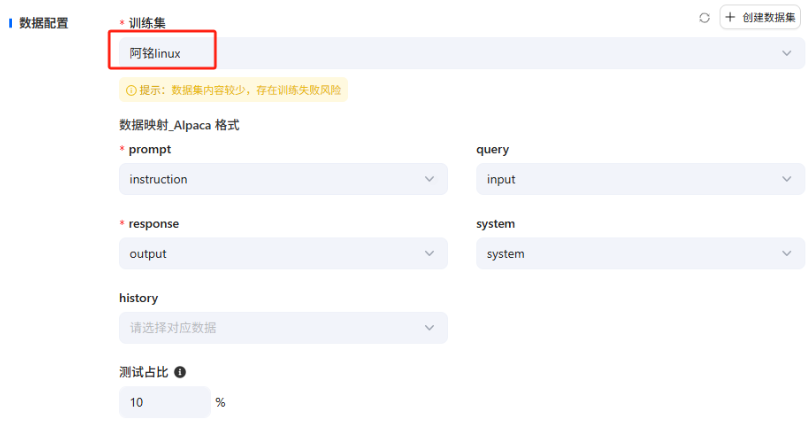Screen dimensions: 810x429
Task: Click the 数据映射_Alpaca 格式 label
Action: tap(179, 126)
